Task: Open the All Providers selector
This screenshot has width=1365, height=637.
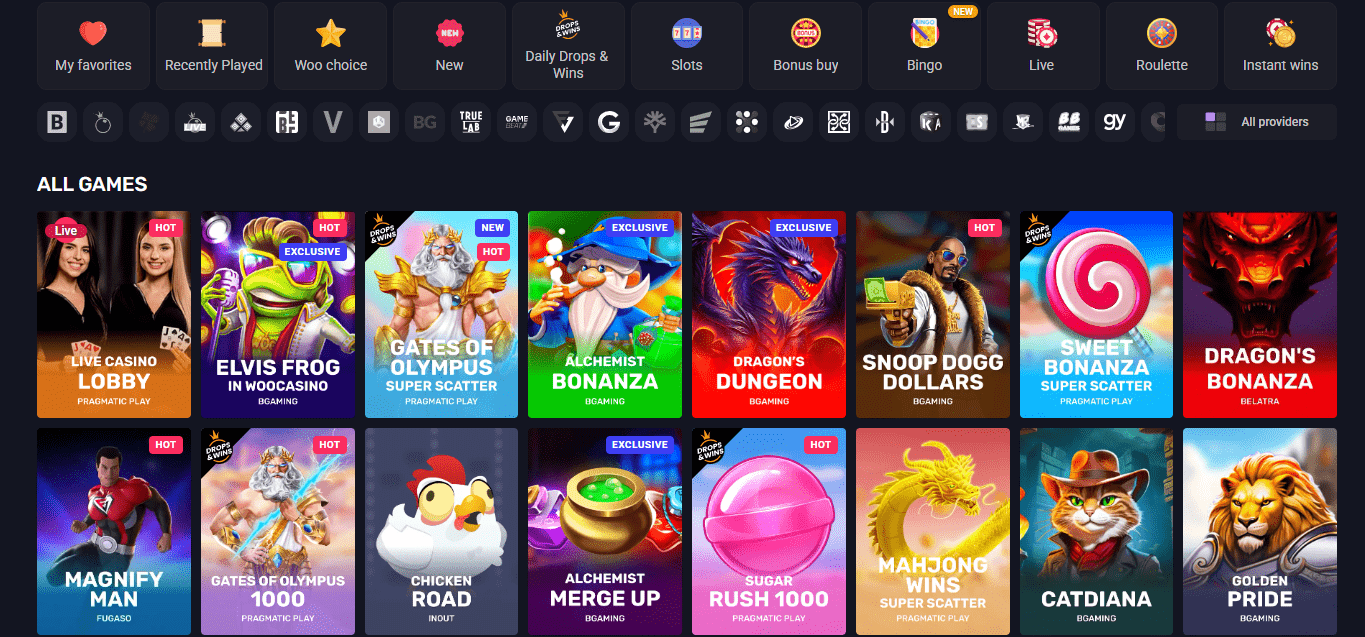Action: coord(1256,121)
